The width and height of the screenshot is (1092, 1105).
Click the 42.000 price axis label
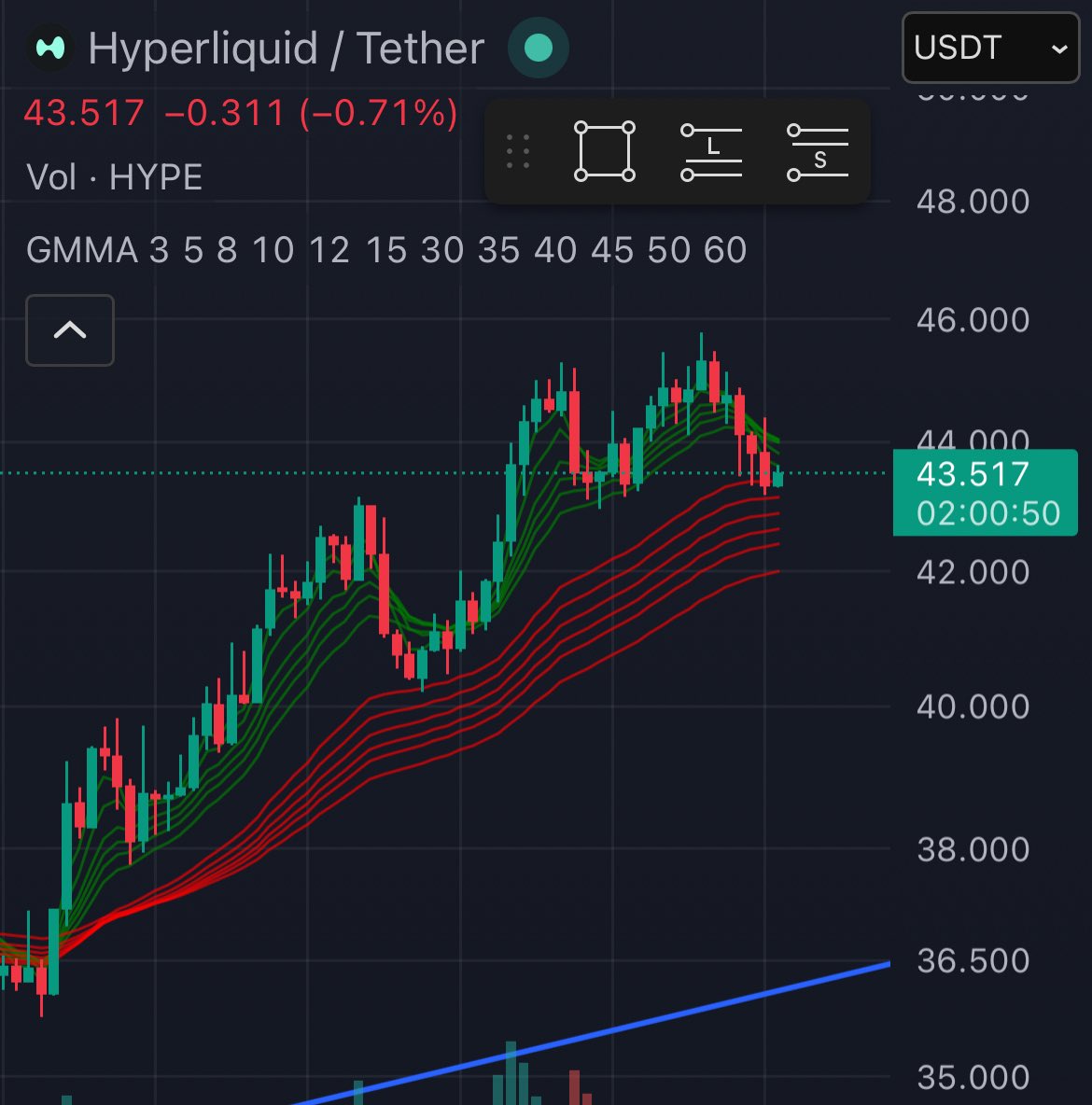973,572
